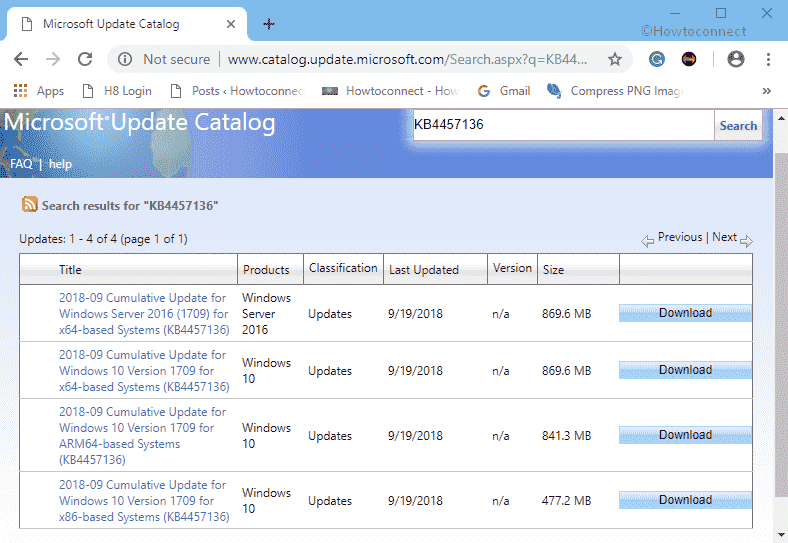Bookmark this page with the star icon
The height and width of the screenshot is (543, 788).
point(615,59)
